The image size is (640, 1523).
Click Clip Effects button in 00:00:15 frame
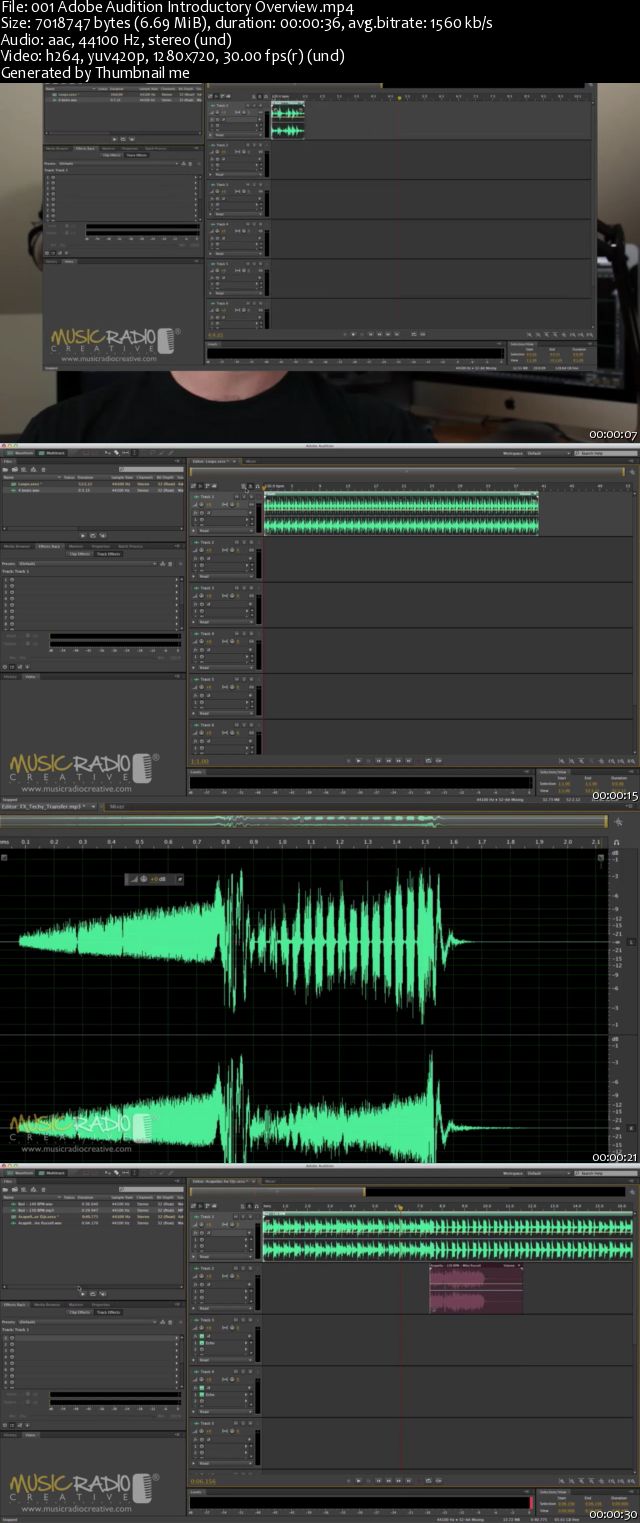[x=78, y=554]
